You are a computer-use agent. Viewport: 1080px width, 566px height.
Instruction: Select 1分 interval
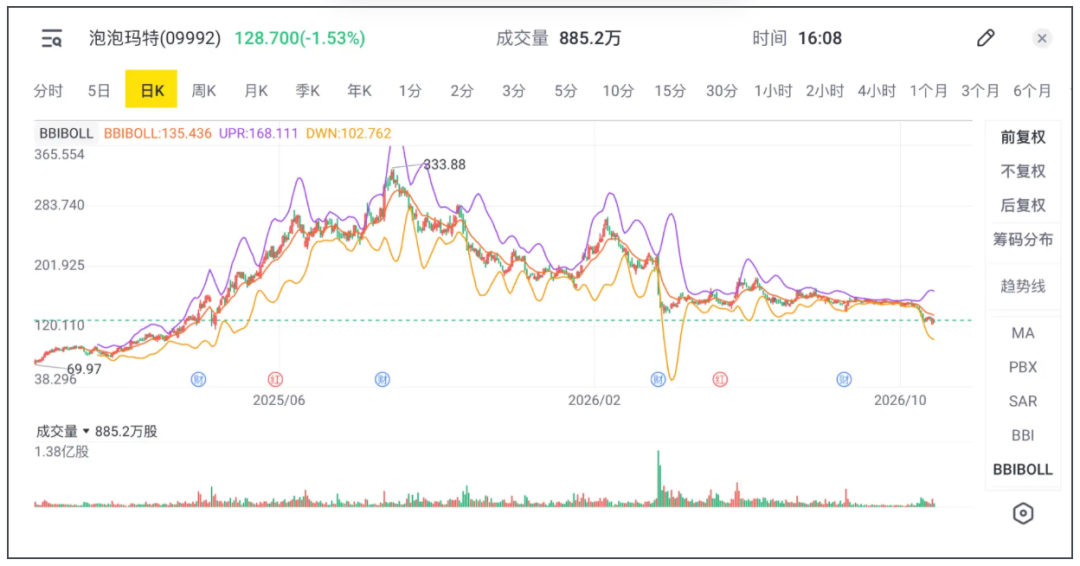(x=410, y=90)
